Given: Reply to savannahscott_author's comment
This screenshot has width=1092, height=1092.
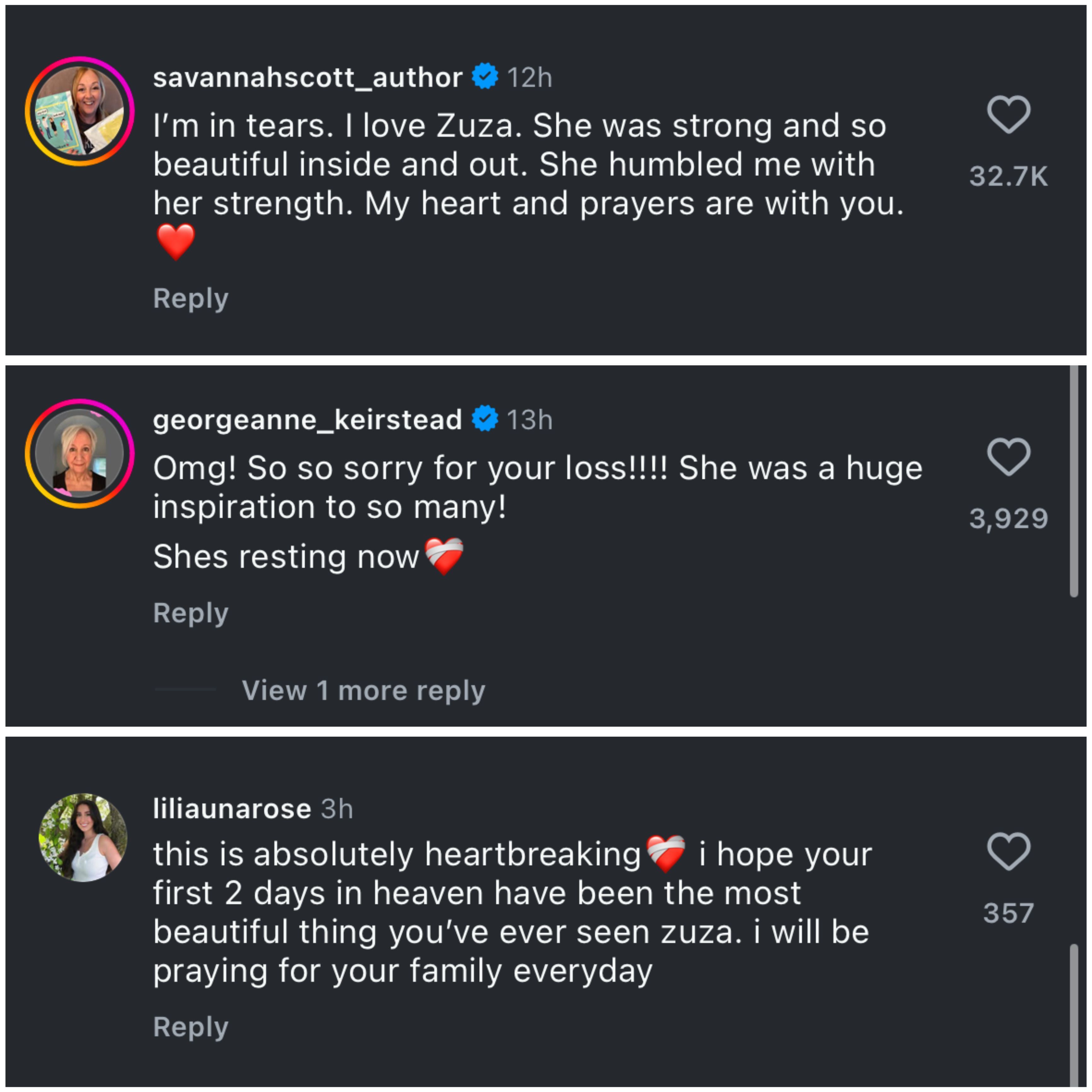Looking at the screenshot, I should coord(190,298).
